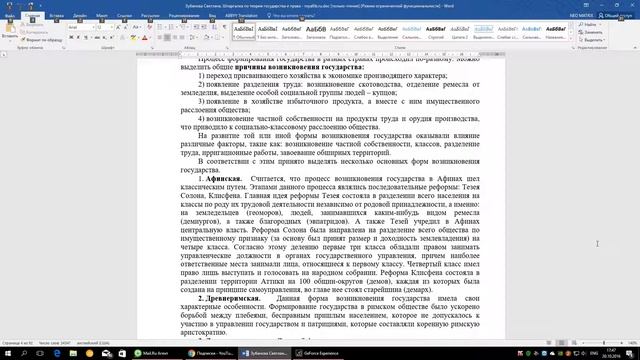Open Windows Start menu
This screenshot has height=360, width=640.
click(x=8, y=353)
